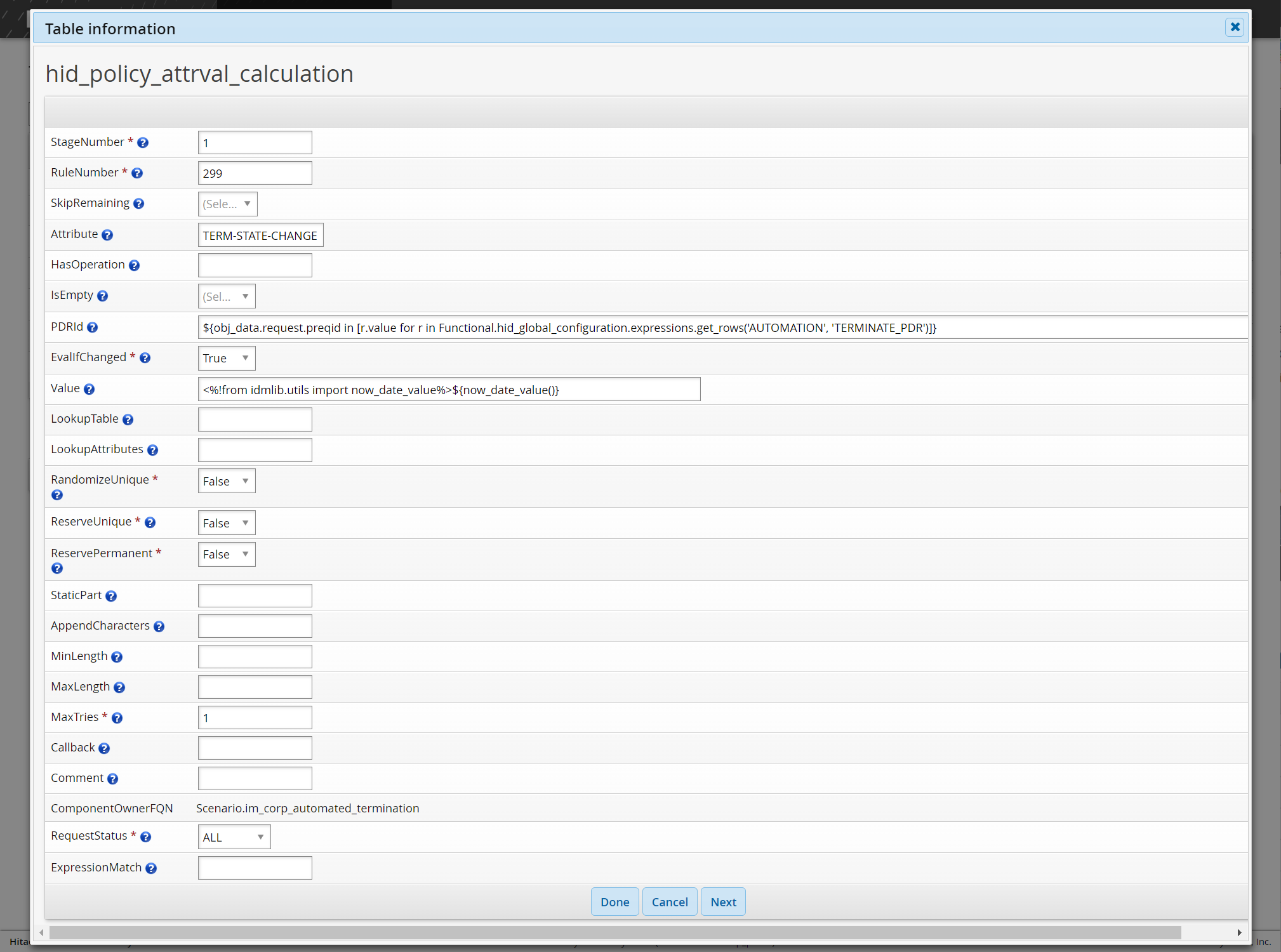The height and width of the screenshot is (952, 1281).
Task: Open help for the ExpressionMatch field
Action: pos(151,868)
